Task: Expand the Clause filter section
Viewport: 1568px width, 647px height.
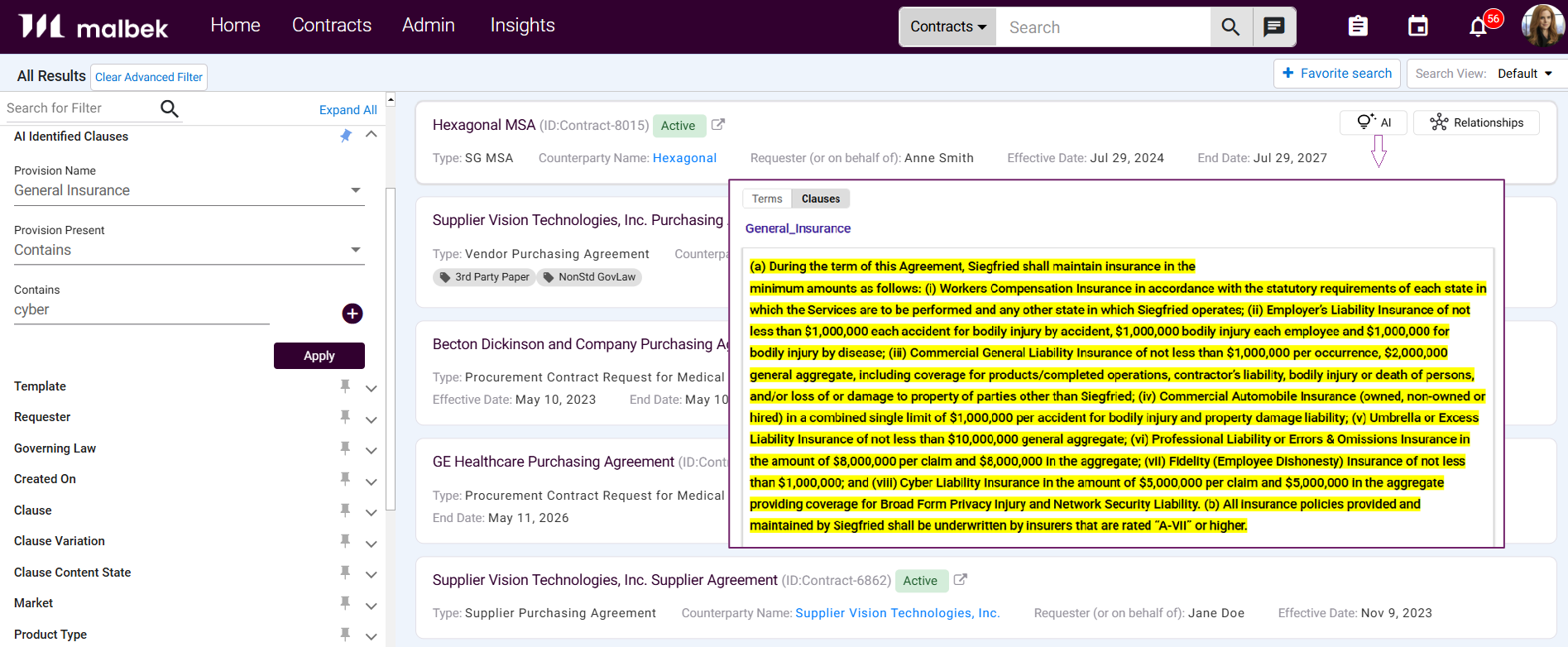Action: click(372, 512)
